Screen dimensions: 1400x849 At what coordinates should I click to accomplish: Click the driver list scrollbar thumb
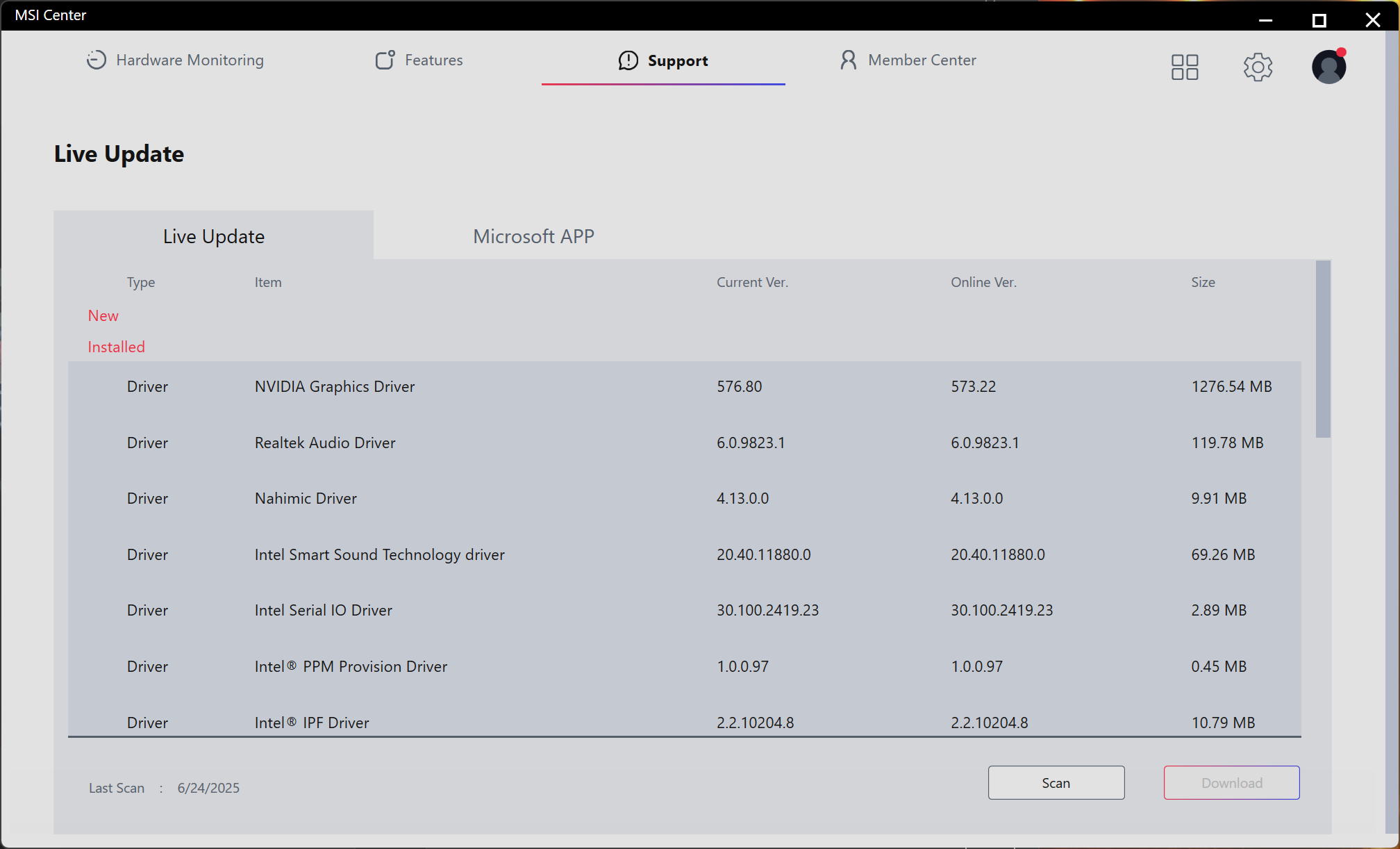(x=1323, y=349)
